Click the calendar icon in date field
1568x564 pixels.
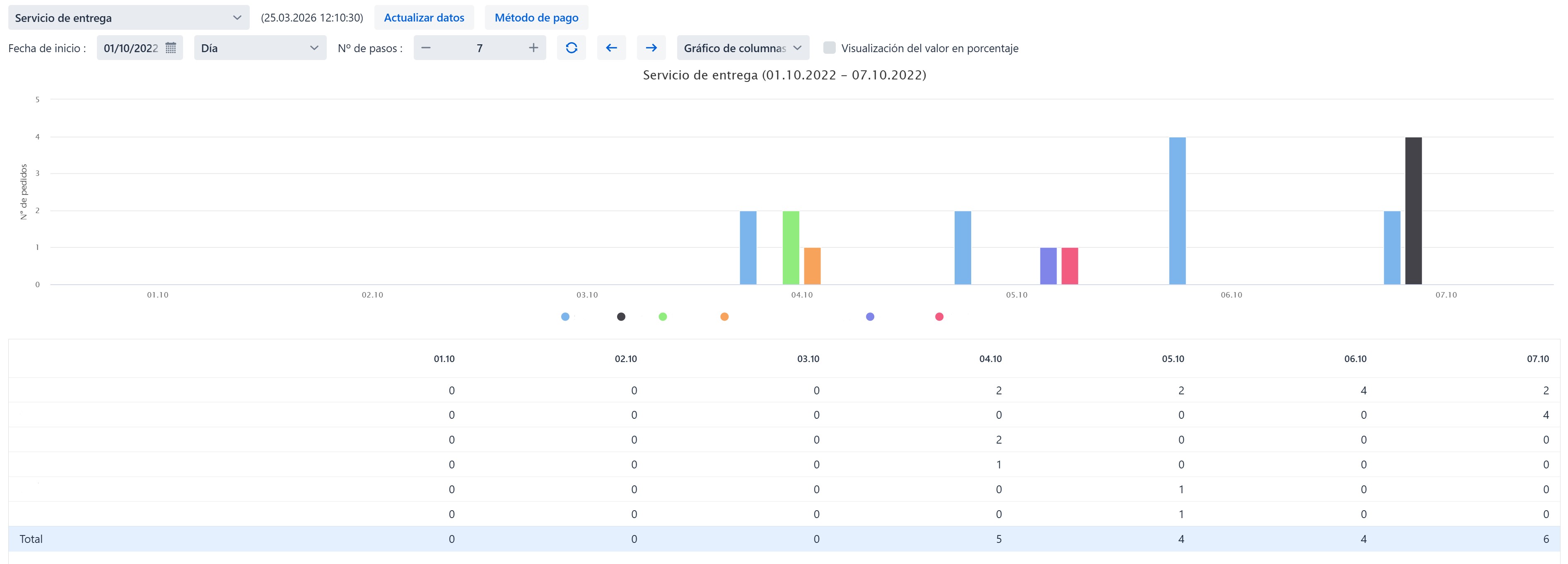point(171,48)
